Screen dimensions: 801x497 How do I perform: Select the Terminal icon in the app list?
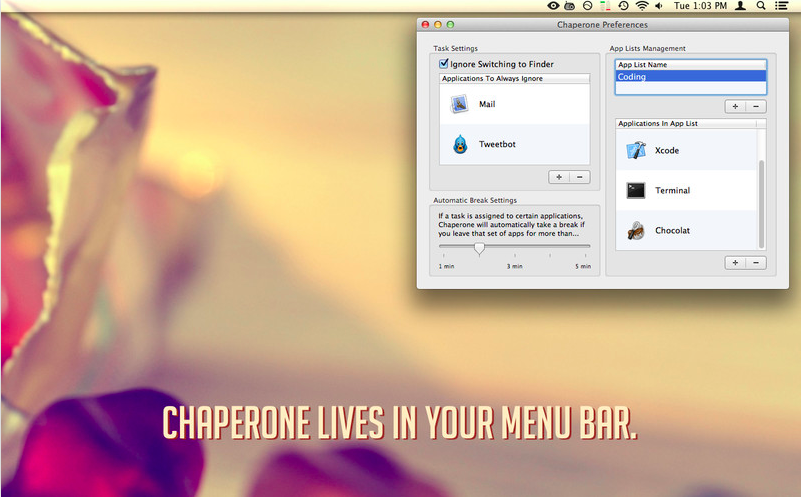[636, 191]
